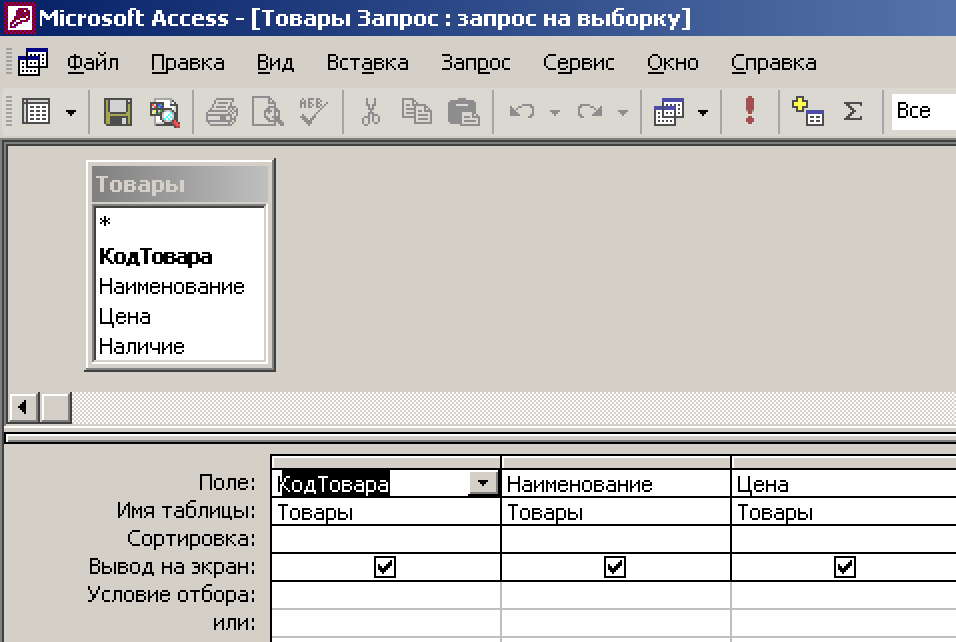Click the Цена field cell in grid

pos(844,484)
